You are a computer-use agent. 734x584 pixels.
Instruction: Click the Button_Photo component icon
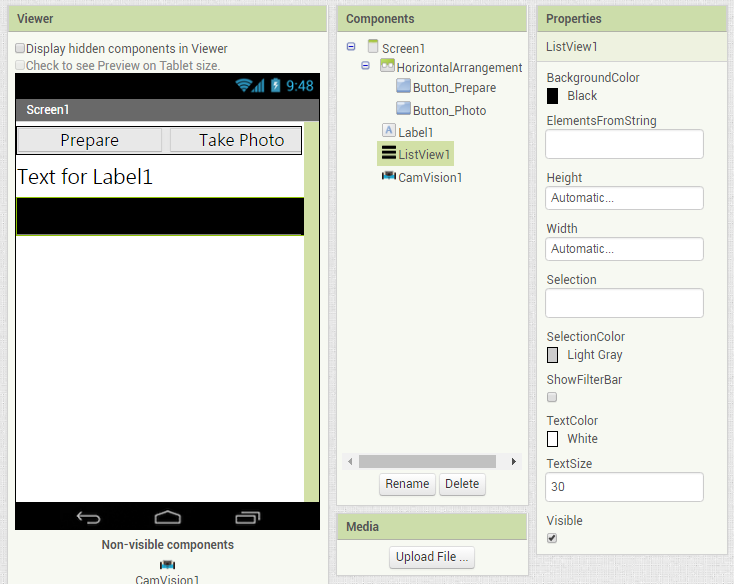pos(403,108)
